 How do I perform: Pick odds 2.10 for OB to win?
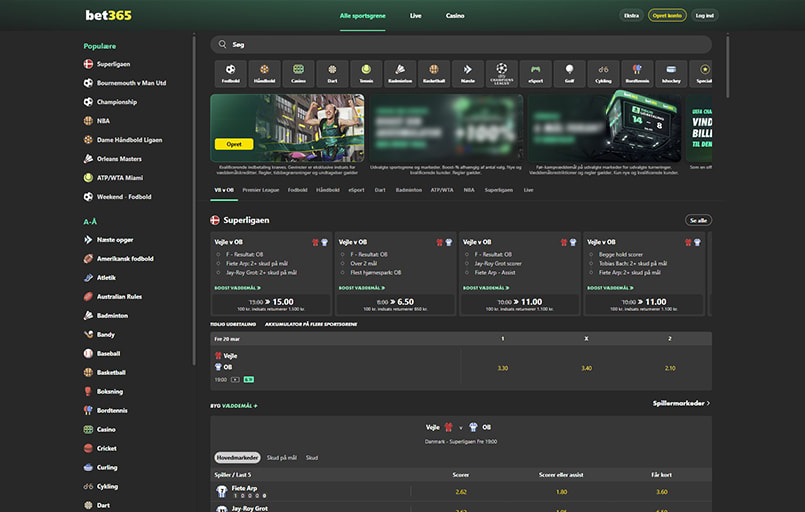[670, 369]
